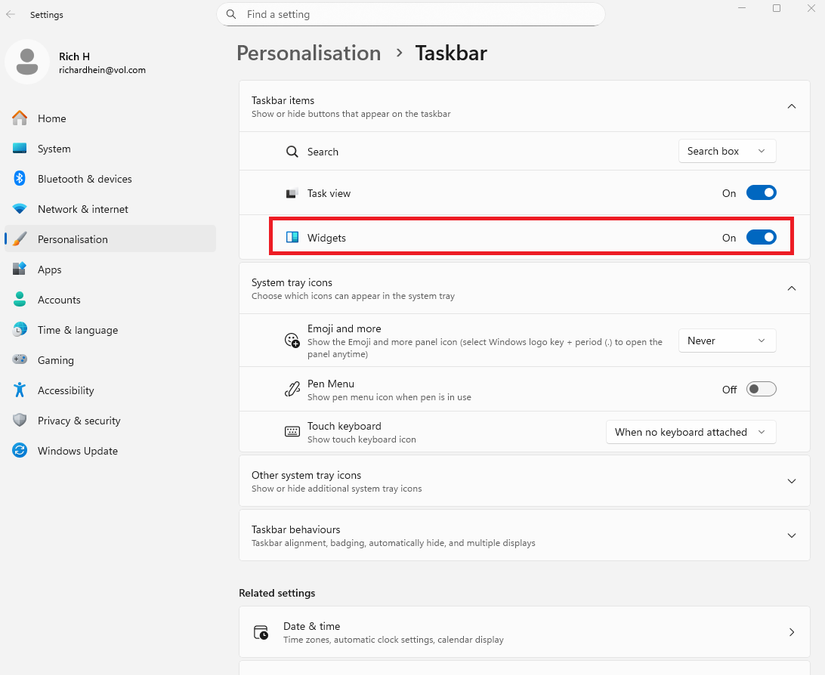Image resolution: width=825 pixels, height=675 pixels.
Task: Open the Search box dropdown
Action: 727,150
